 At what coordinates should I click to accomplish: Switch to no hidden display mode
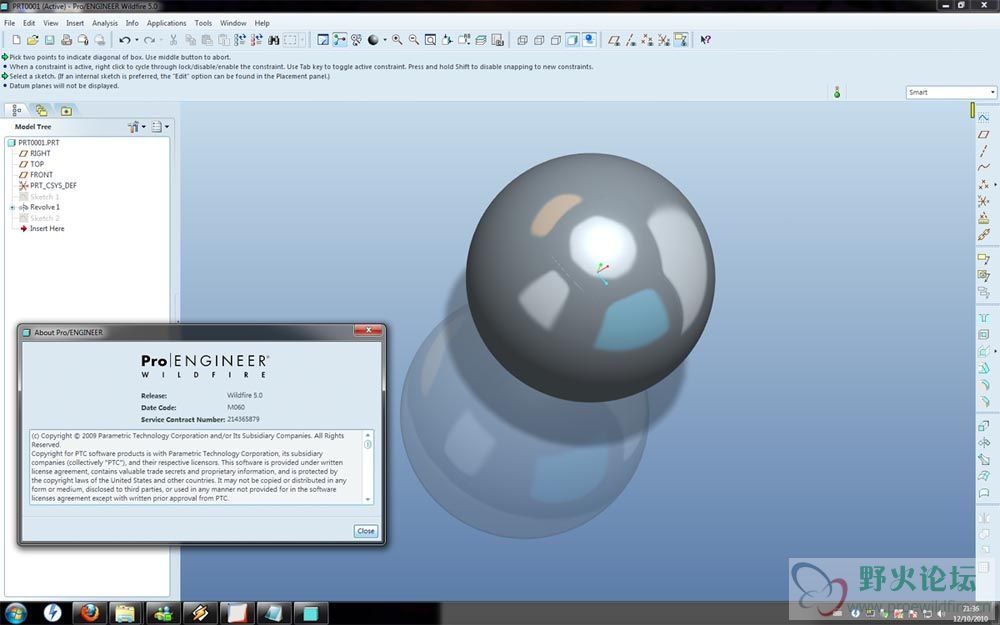(x=555, y=40)
